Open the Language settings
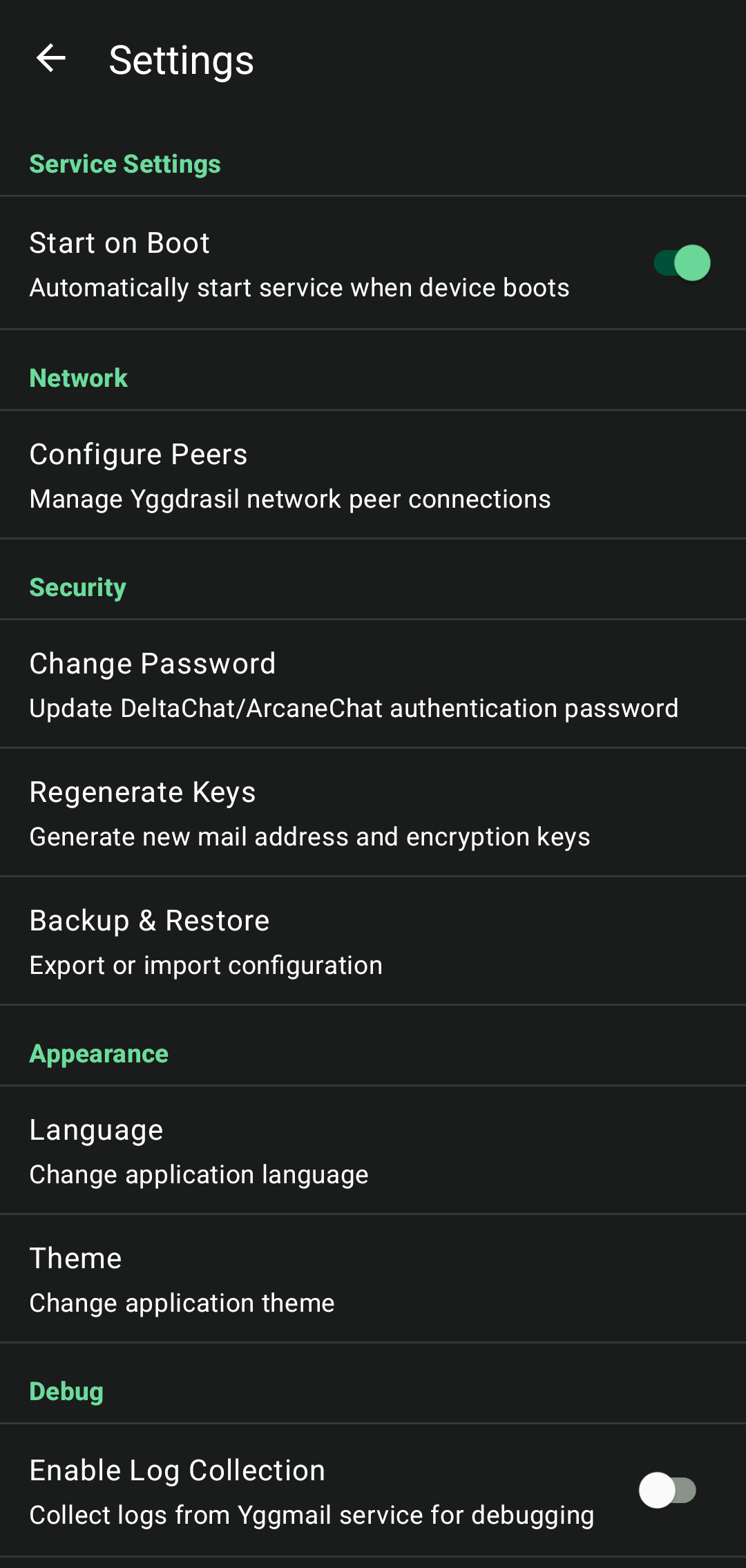This screenshot has width=746, height=1568. tap(96, 1130)
